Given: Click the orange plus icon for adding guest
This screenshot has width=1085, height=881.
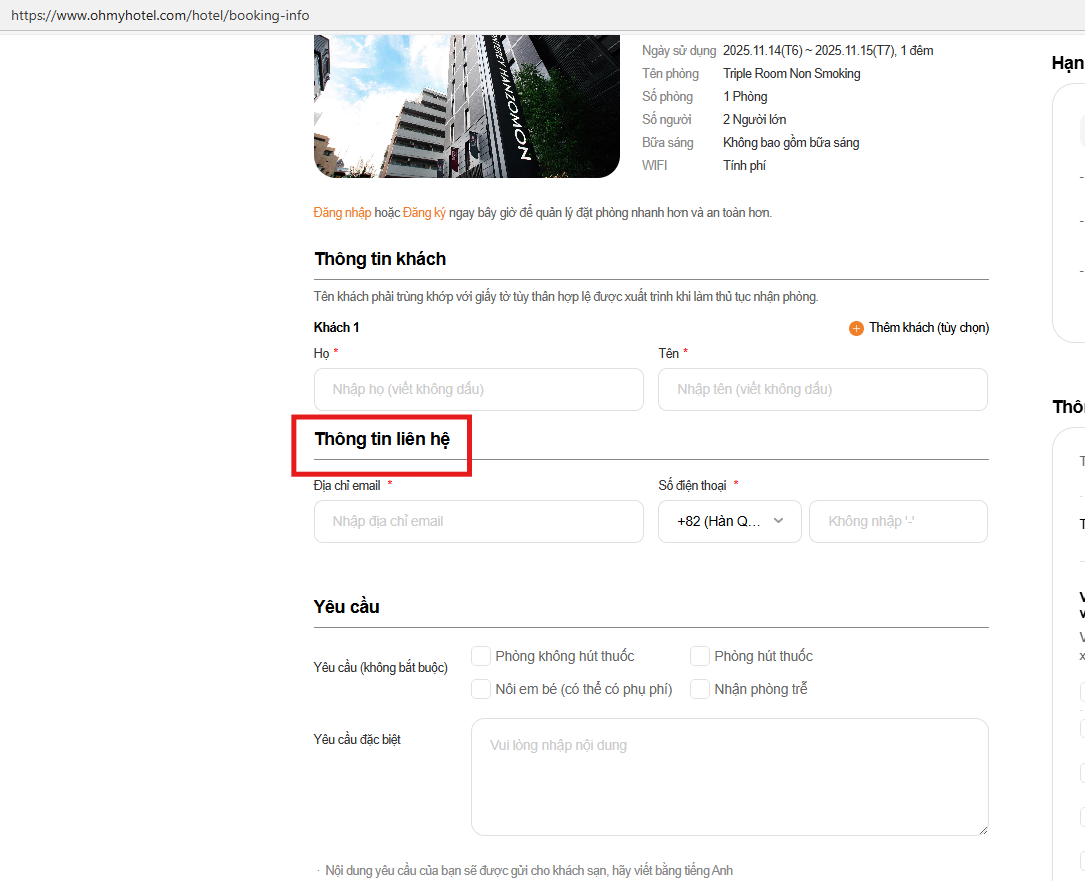Looking at the screenshot, I should [x=856, y=328].
